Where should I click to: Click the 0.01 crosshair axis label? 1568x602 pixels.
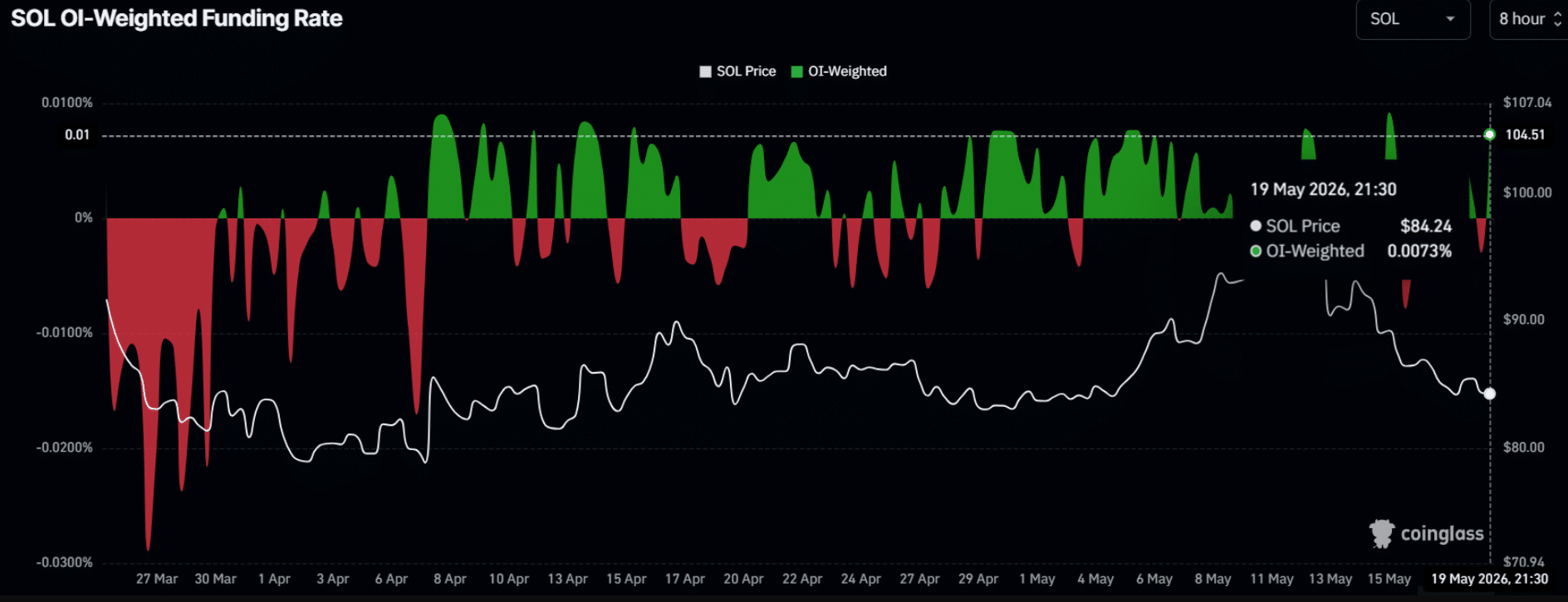pos(77,135)
